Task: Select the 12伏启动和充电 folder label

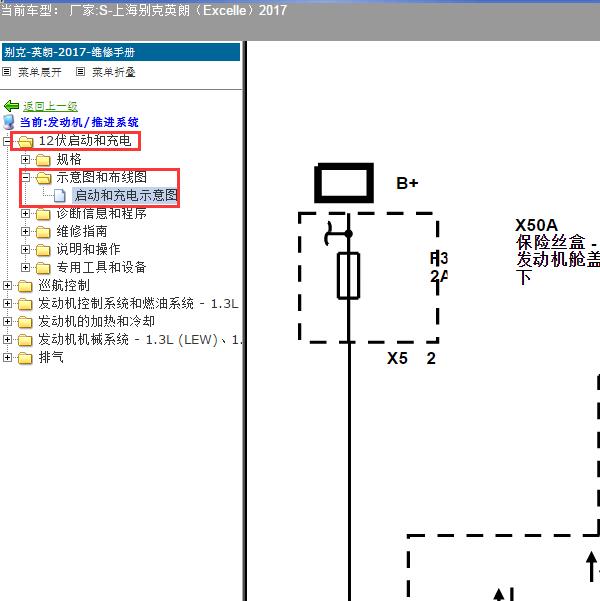Action: pyautogui.click(x=85, y=141)
